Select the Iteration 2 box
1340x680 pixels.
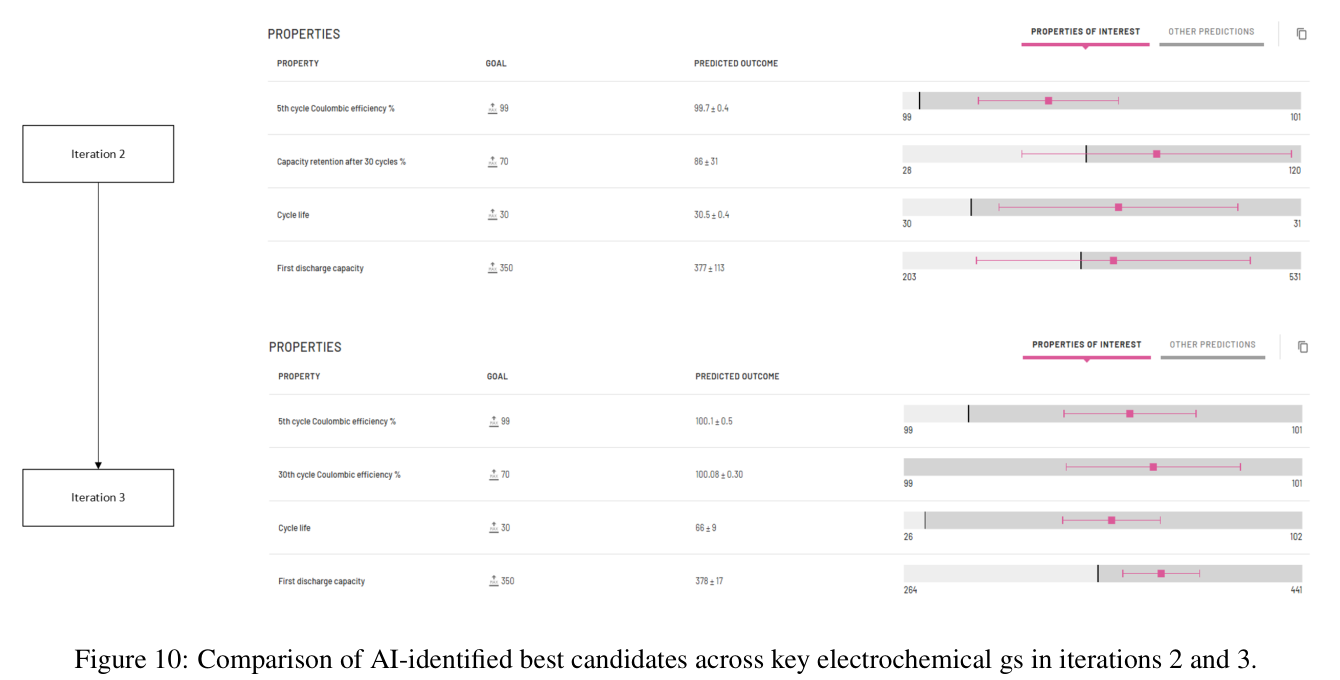tap(98, 154)
